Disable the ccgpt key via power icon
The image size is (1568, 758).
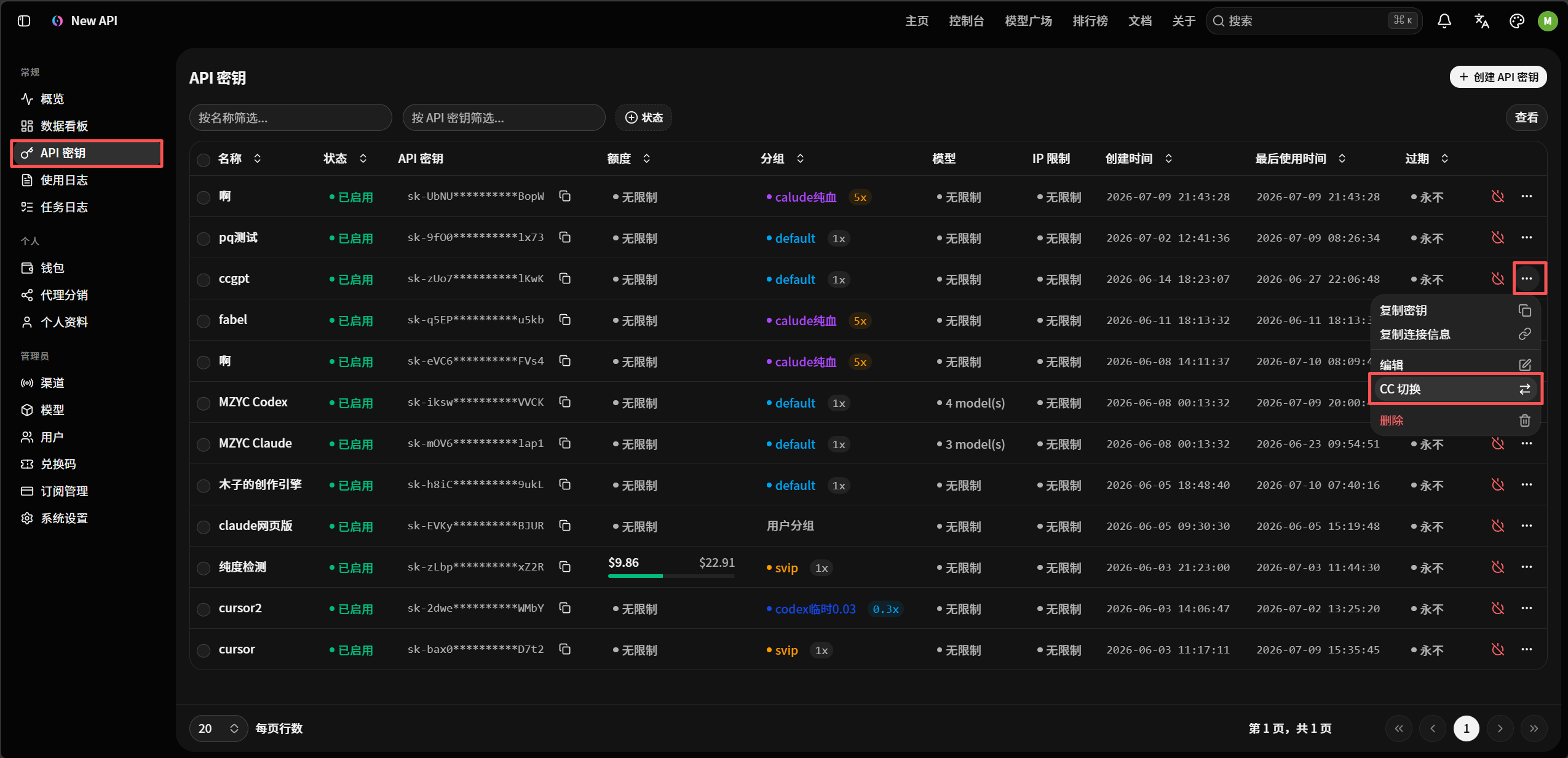click(x=1498, y=278)
